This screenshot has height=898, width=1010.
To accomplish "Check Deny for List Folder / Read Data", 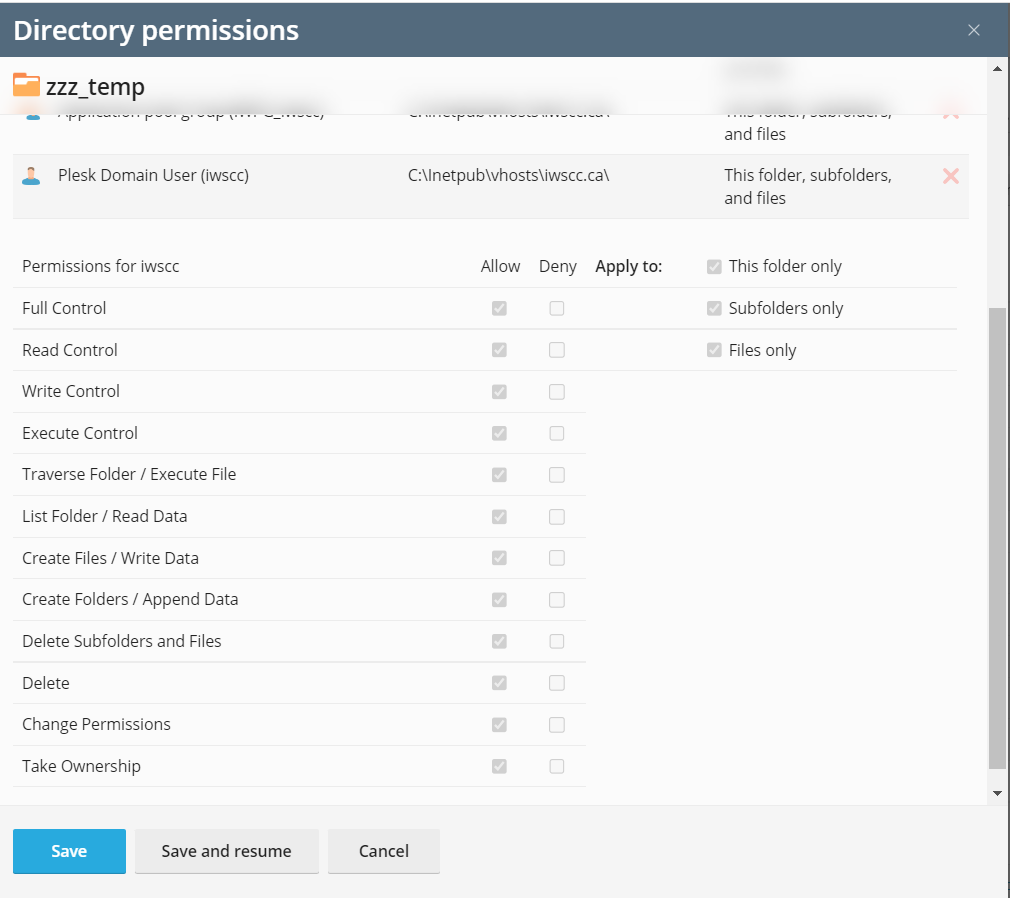I will click(557, 517).
